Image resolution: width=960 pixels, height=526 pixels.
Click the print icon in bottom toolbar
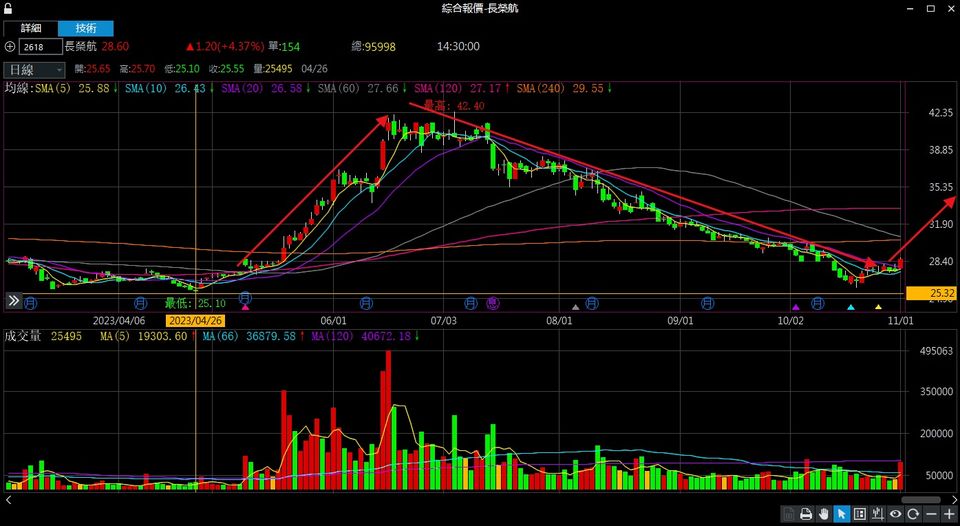(806, 514)
